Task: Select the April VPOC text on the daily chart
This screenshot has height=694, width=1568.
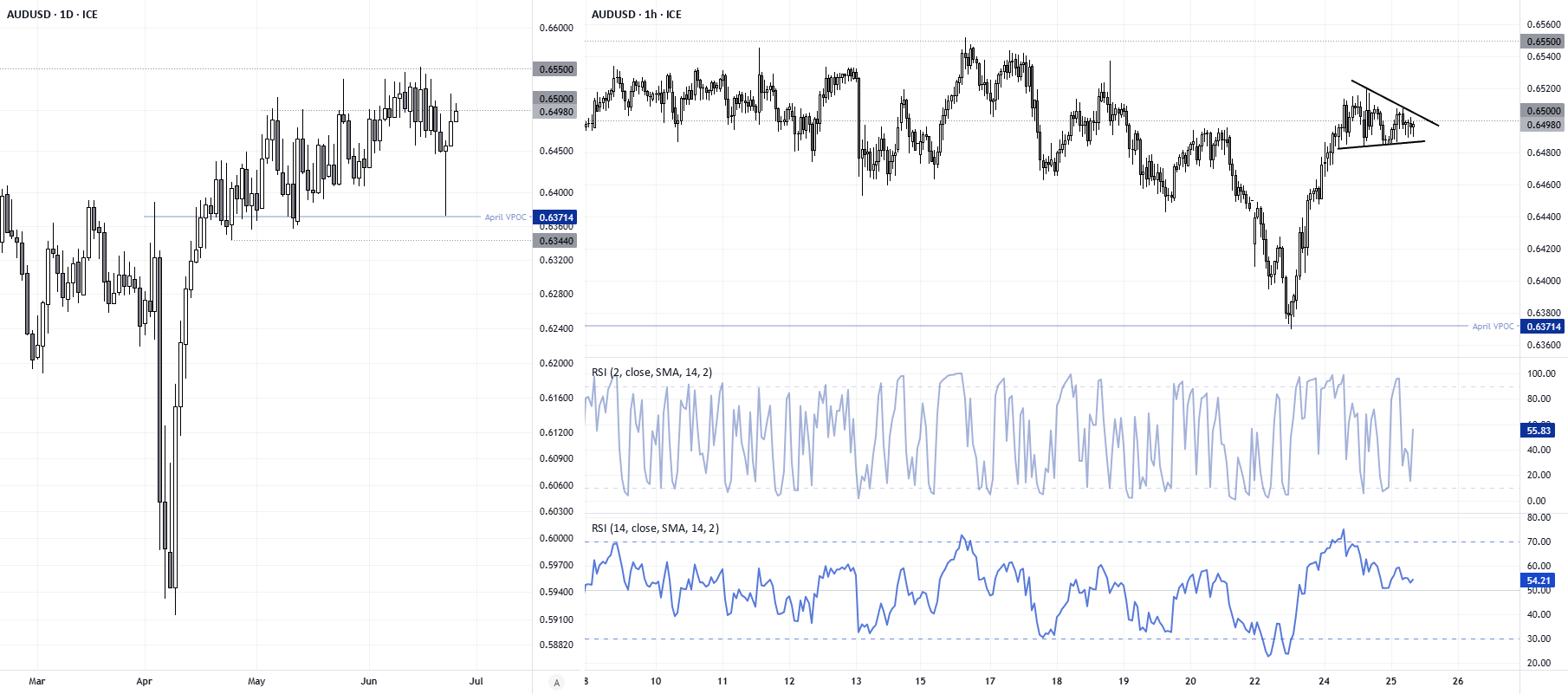Action: point(505,217)
